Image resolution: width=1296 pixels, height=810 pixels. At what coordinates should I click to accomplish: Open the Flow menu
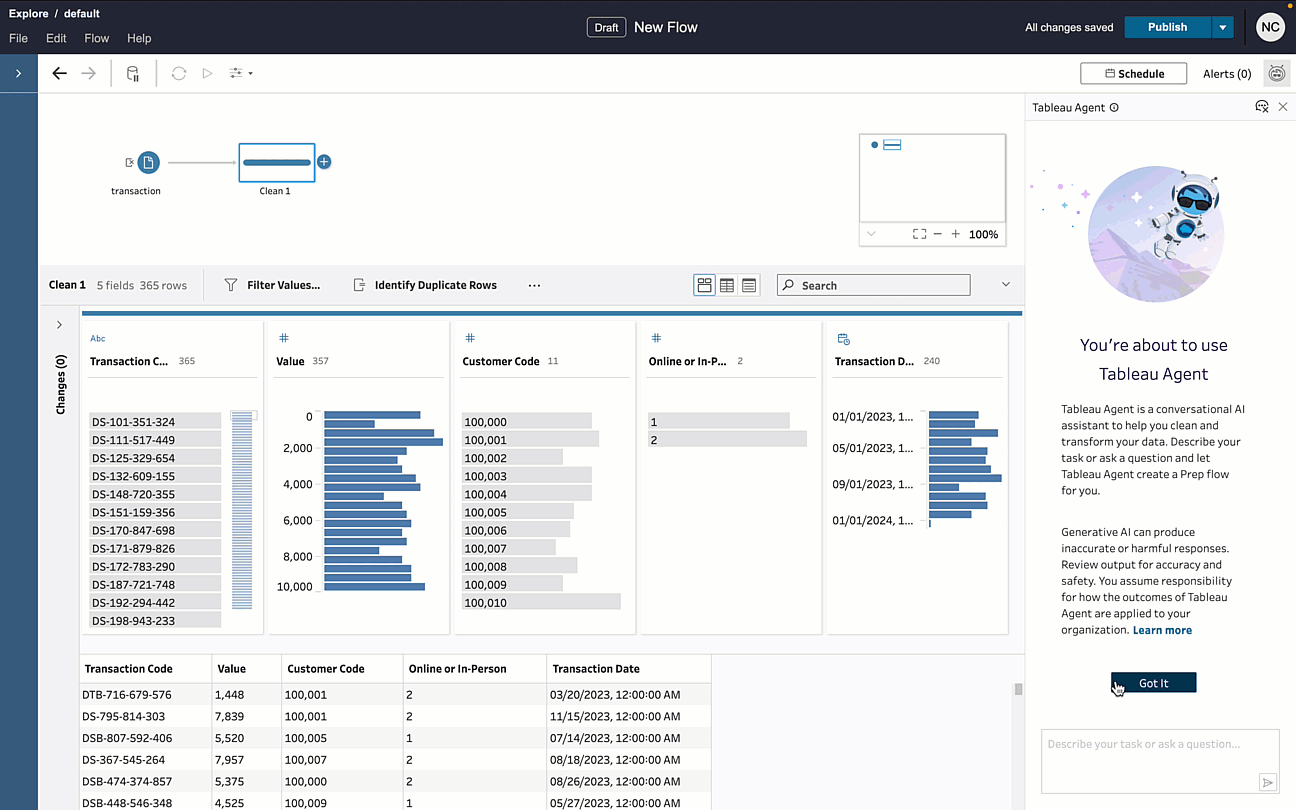pos(96,38)
